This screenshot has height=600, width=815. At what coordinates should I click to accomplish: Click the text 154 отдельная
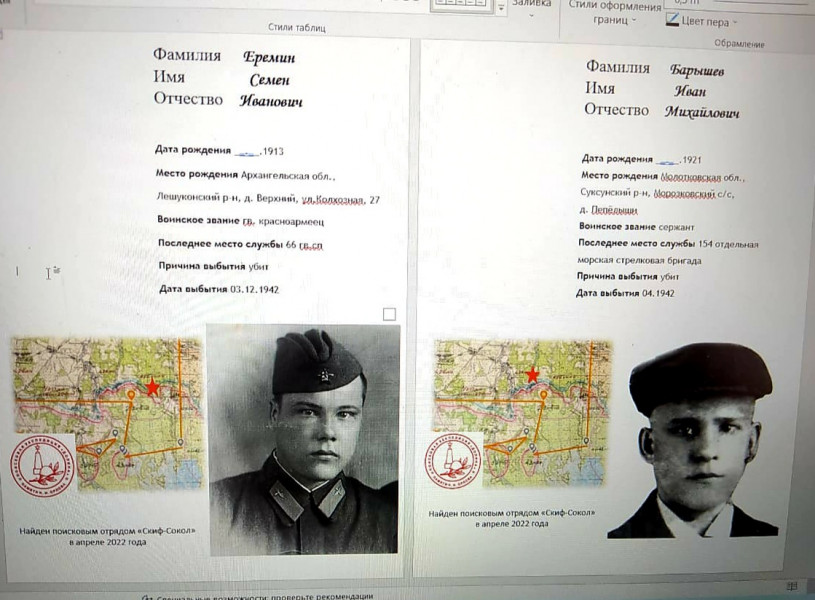click(x=728, y=244)
